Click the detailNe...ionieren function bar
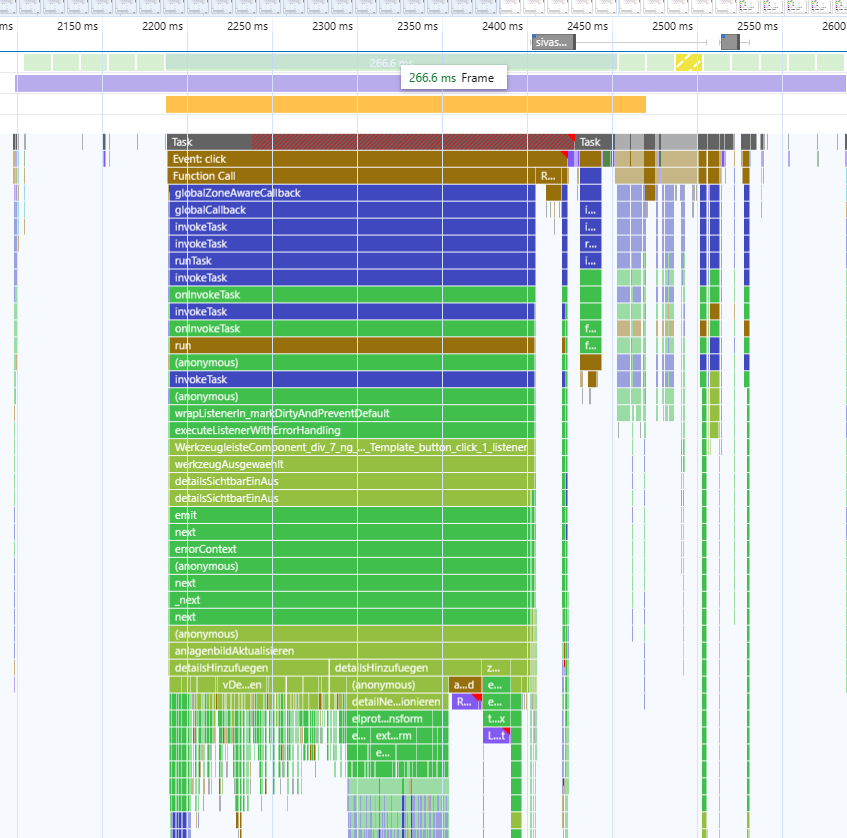This screenshot has width=847, height=838. tap(397, 702)
